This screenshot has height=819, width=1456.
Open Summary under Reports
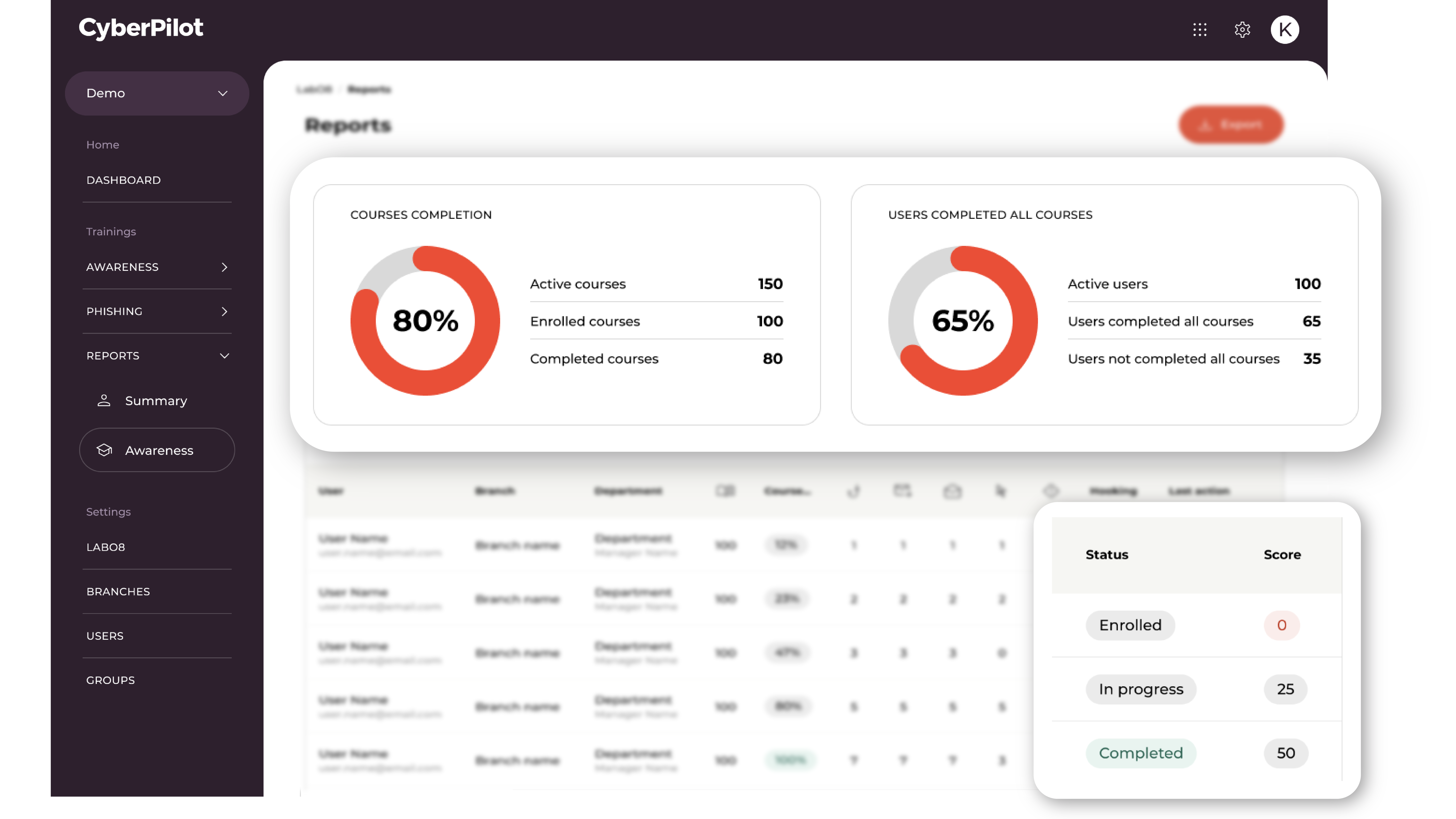pos(156,400)
